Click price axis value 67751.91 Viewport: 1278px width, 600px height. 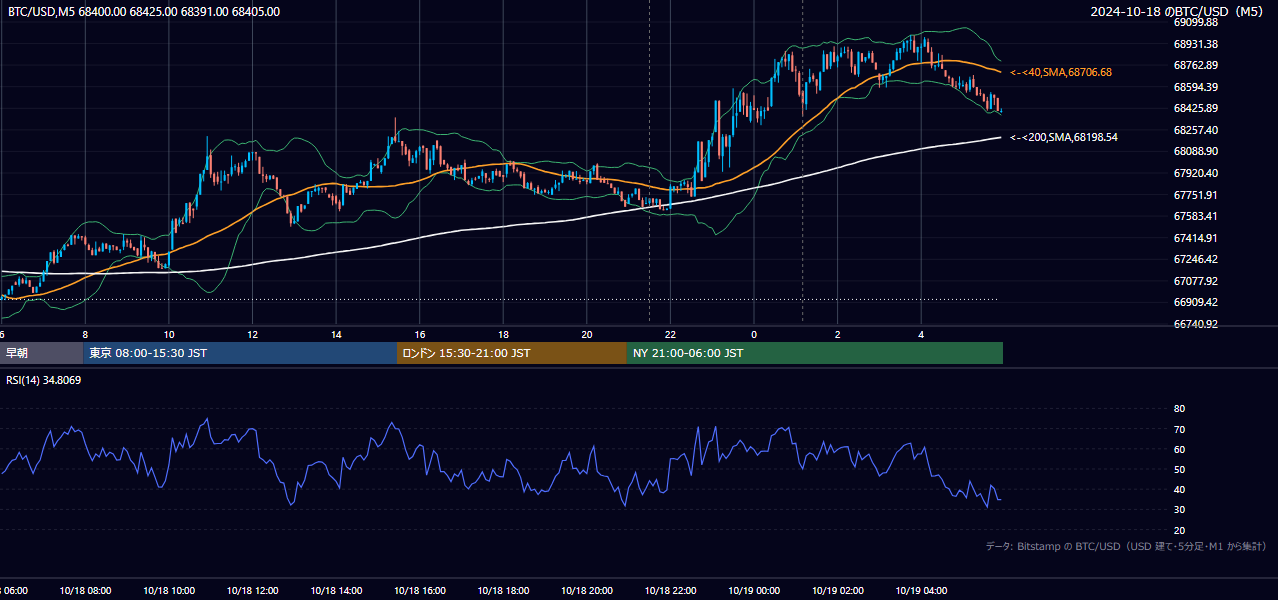tap(1195, 195)
